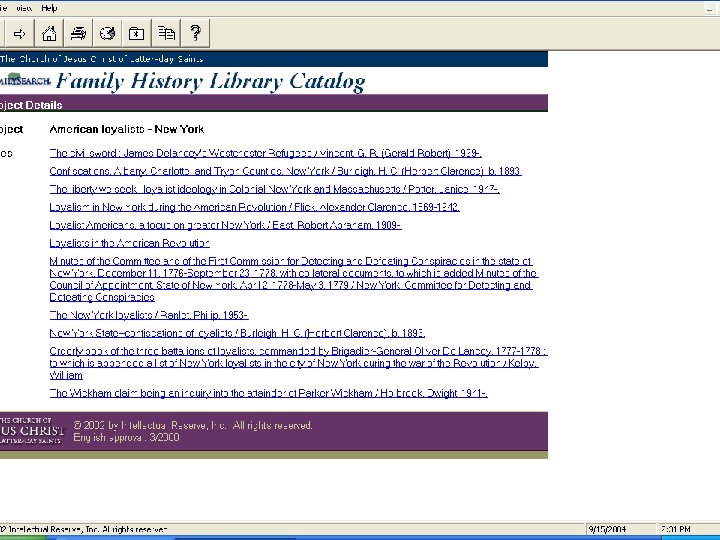Screen dimensions: 720x540
Task: Click the Forward arrow toolbar button
Action: [x=19, y=34]
